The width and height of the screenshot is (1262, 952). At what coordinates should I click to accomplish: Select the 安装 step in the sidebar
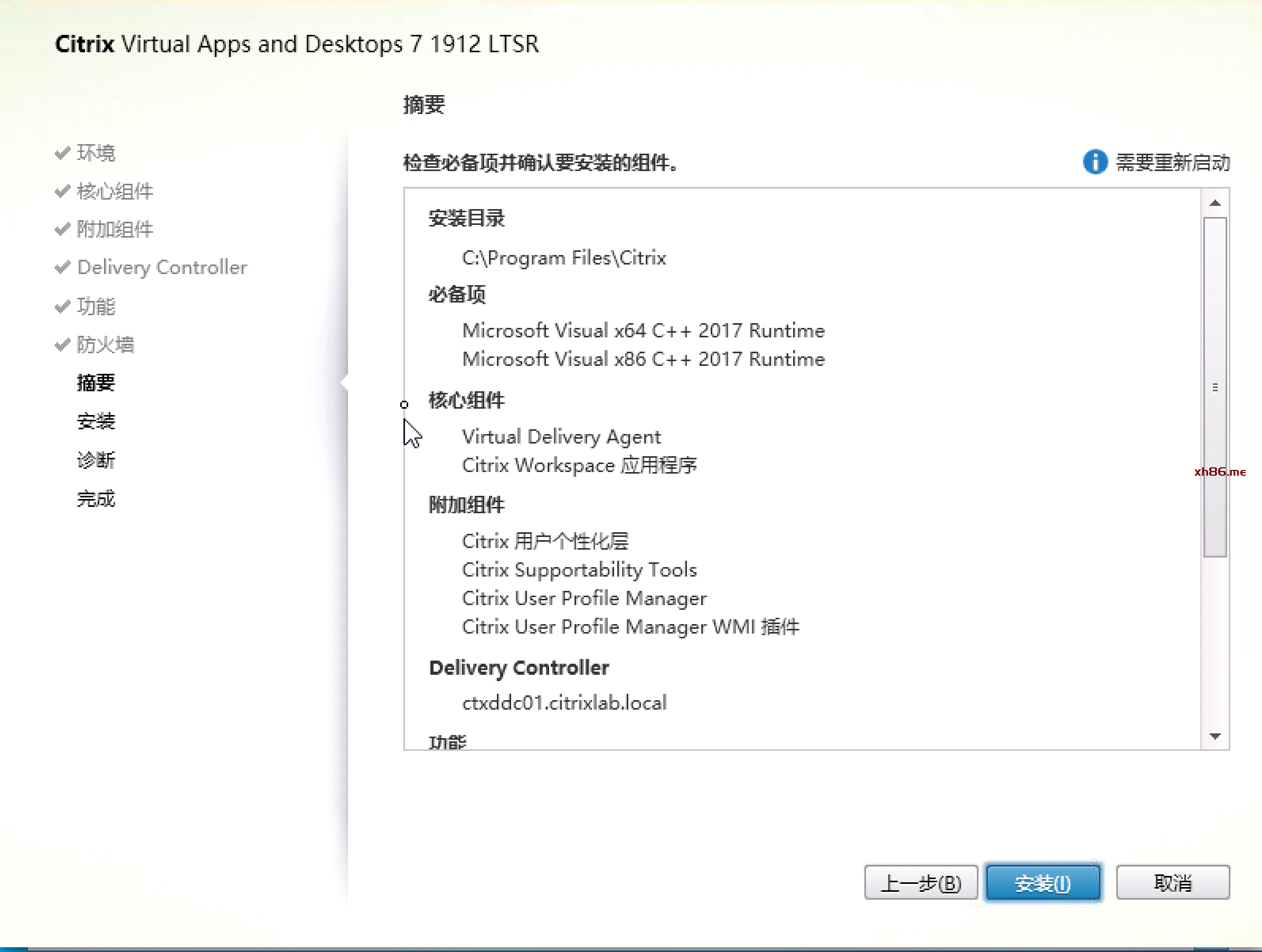tap(96, 421)
